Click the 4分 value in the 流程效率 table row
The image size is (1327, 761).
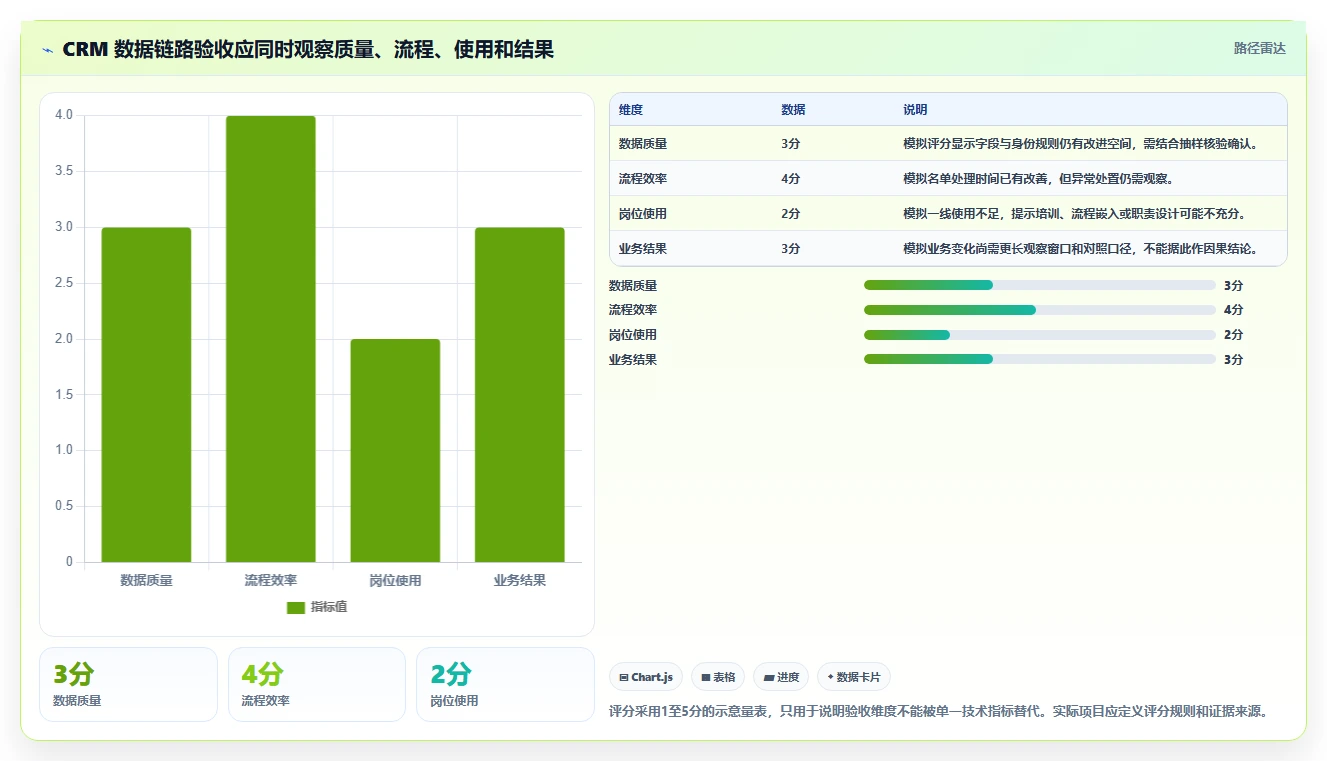point(790,179)
